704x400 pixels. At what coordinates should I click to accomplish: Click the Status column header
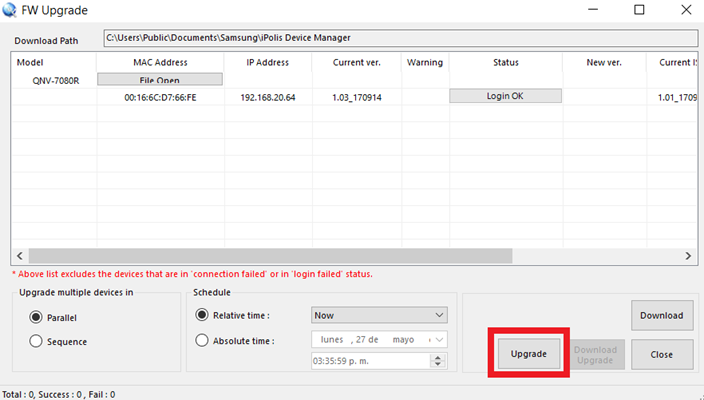coord(506,62)
